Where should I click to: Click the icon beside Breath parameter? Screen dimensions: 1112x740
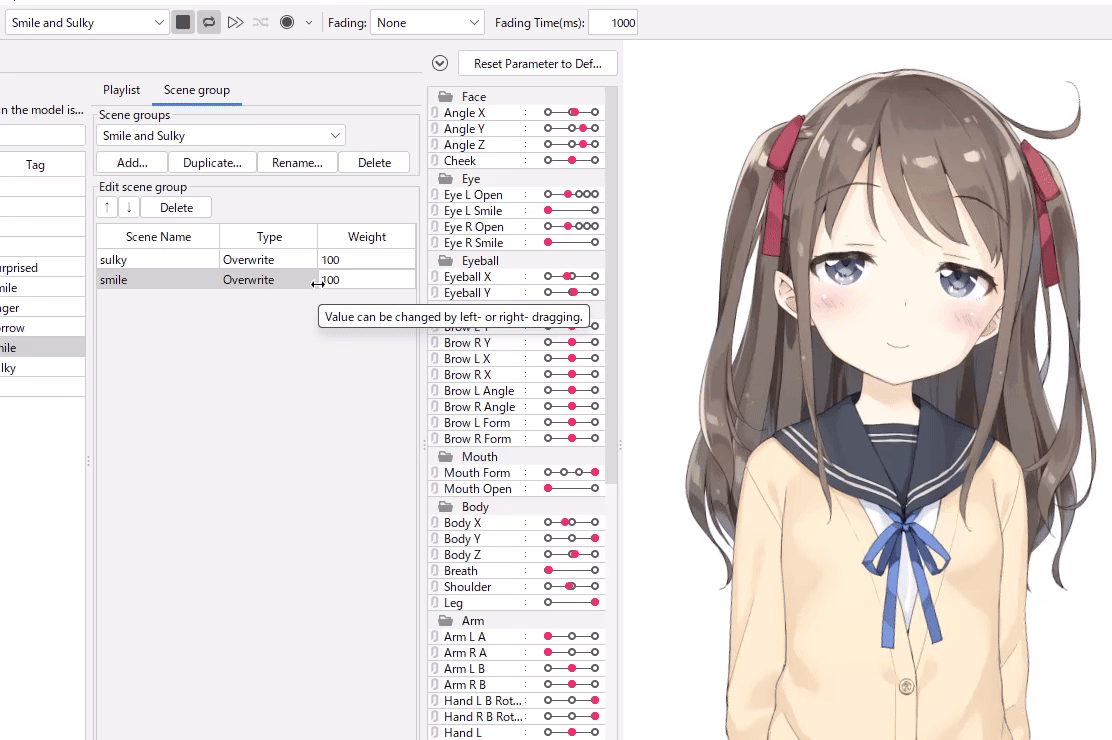435,570
